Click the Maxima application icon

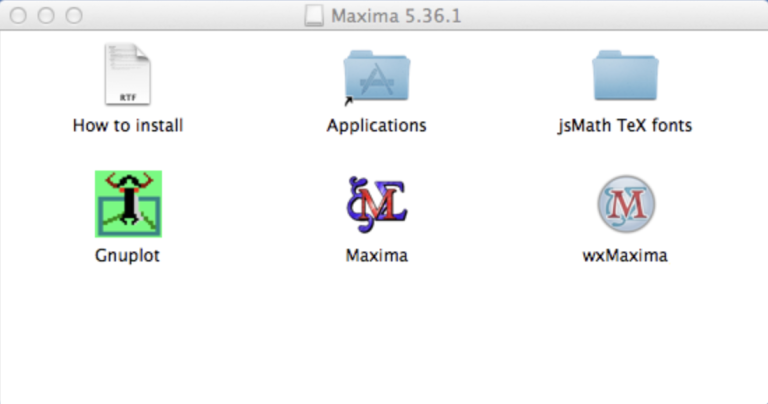click(376, 204)
